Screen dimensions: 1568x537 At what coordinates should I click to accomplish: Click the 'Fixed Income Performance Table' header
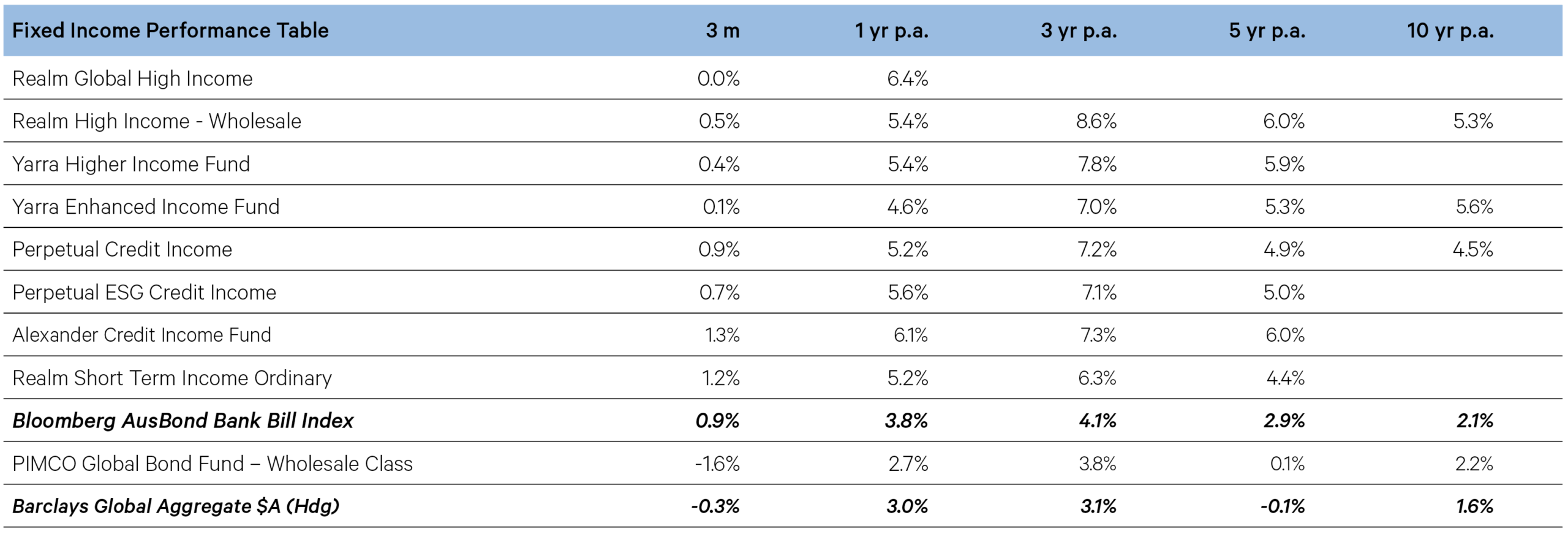(x=170, y=31)
